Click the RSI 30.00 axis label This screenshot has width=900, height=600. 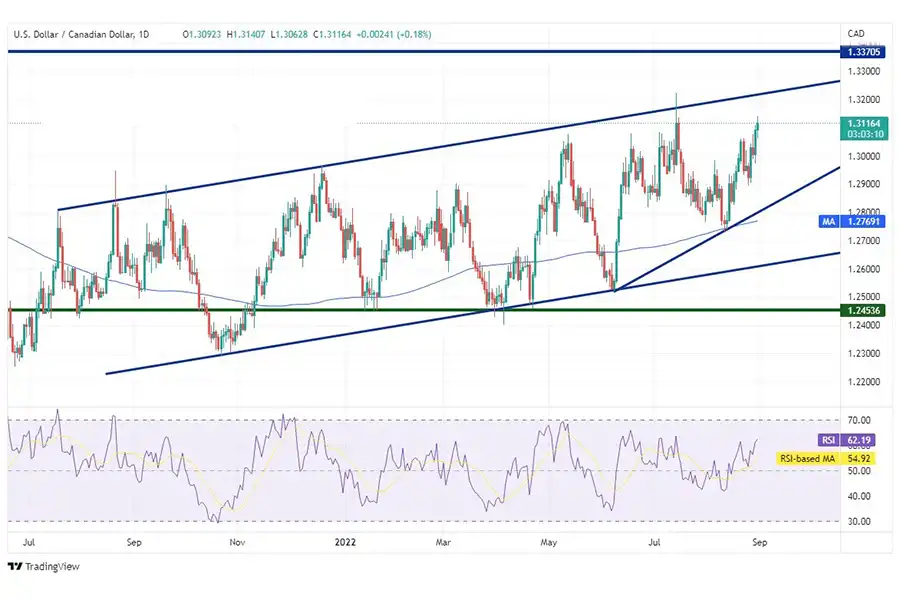coord(859,521)
